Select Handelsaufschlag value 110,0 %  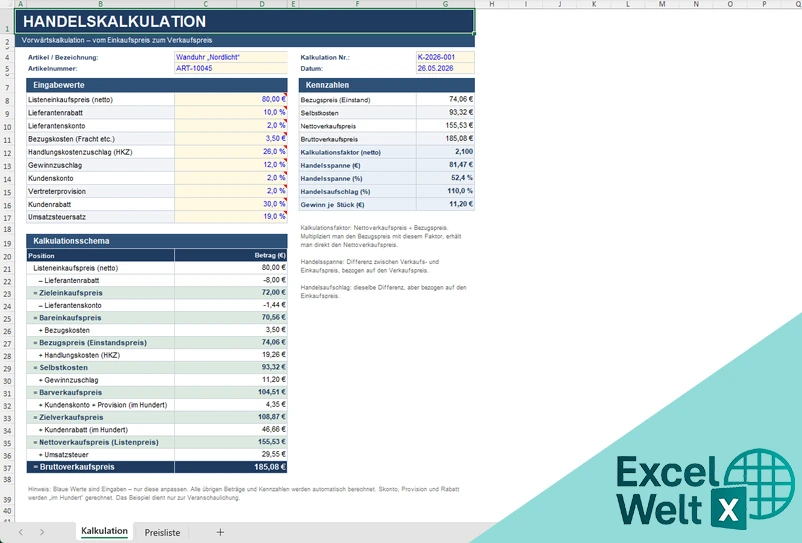pos(445,191)
